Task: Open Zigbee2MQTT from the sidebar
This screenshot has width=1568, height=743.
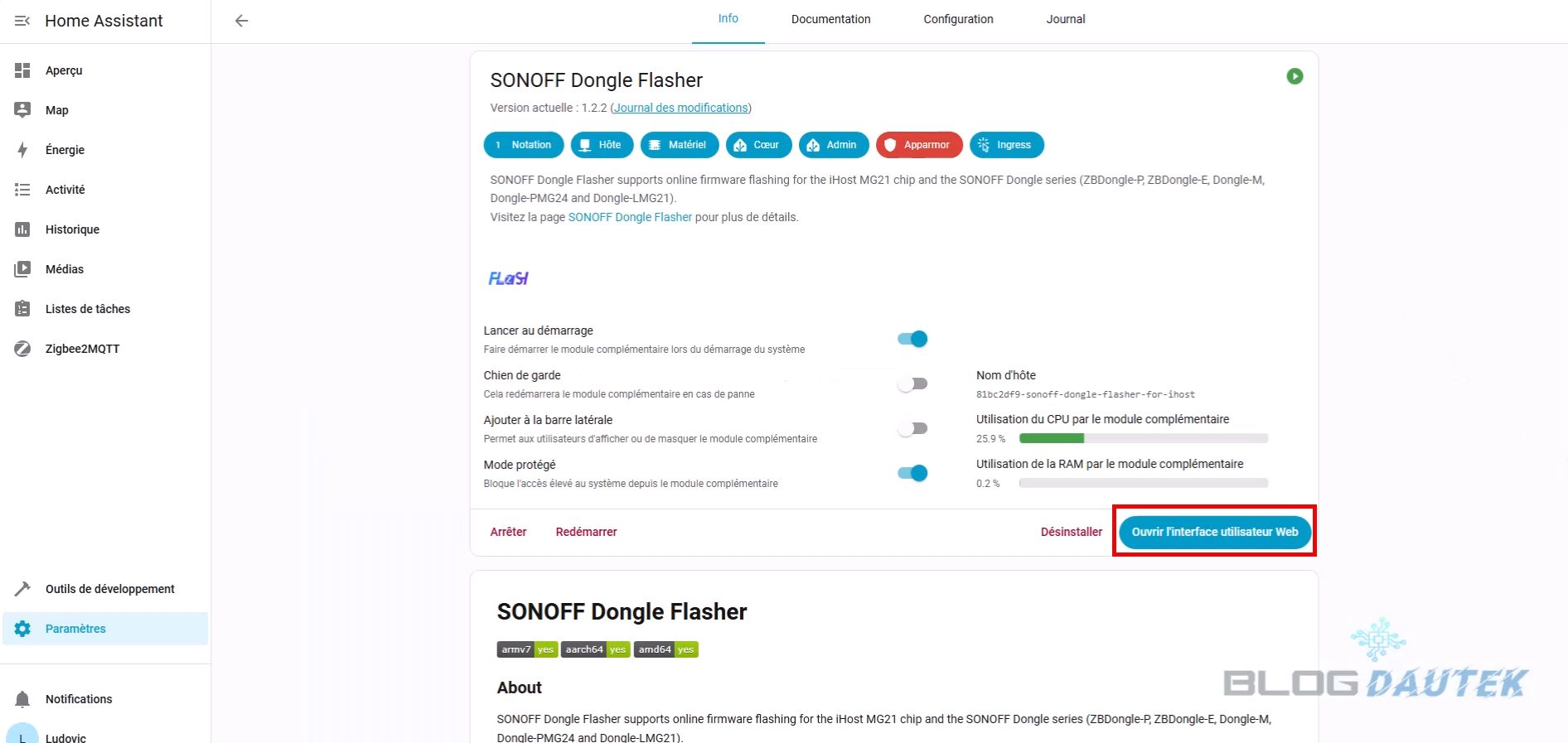Action: click(82, 349)
